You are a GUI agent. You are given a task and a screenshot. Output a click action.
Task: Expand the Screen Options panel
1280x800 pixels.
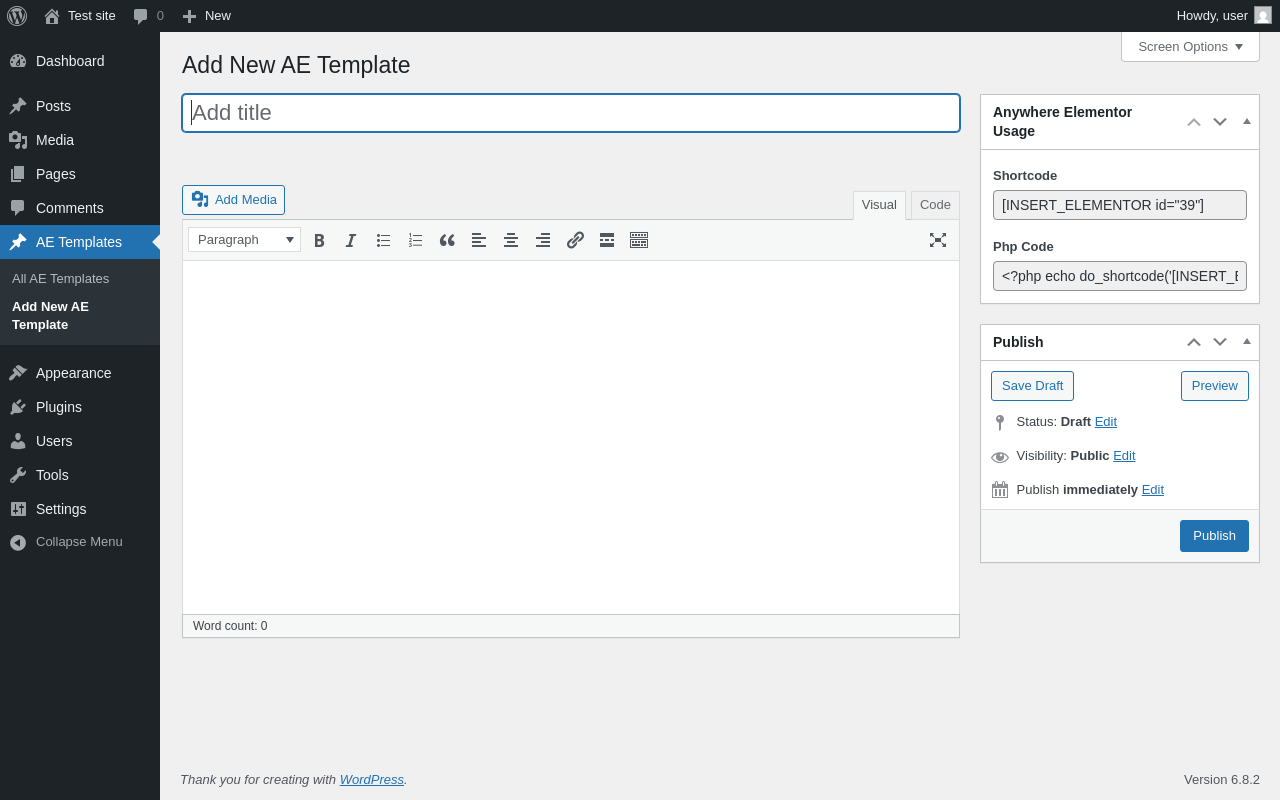tap(1190, 47)
